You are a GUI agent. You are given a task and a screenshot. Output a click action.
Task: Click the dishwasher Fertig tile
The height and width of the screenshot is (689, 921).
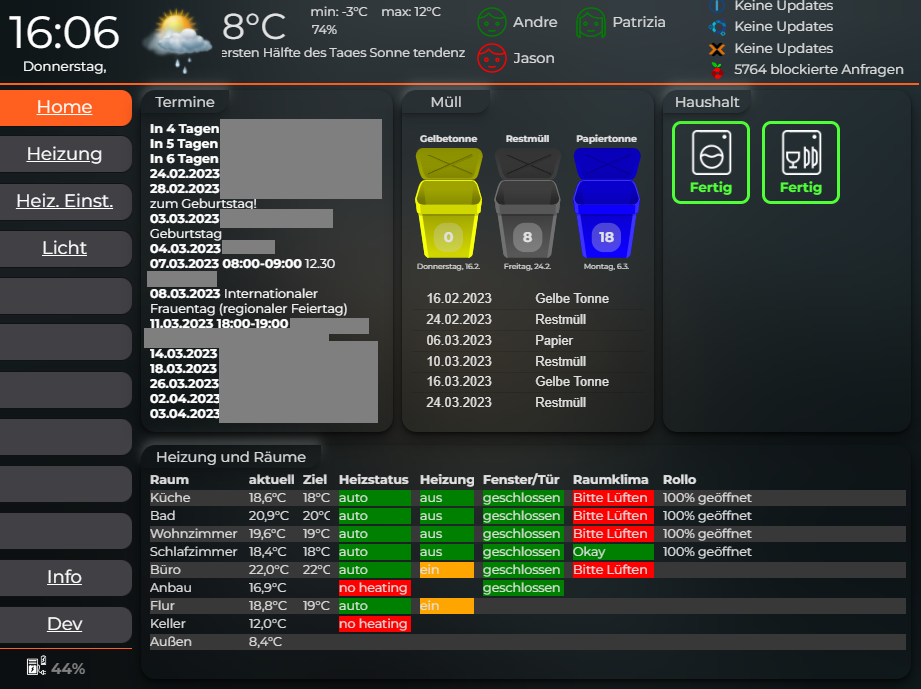tap(801, 163)
